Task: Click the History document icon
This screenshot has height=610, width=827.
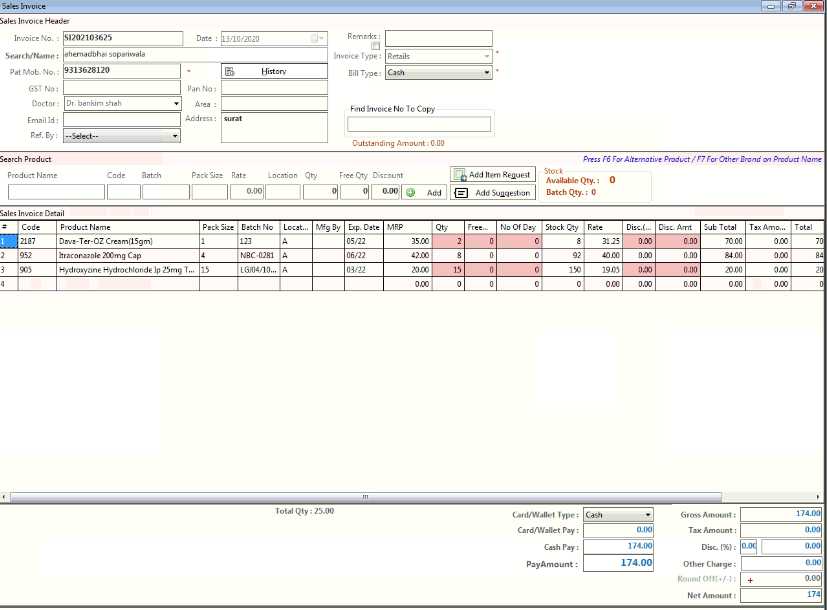Action: [x=230, y=71]
